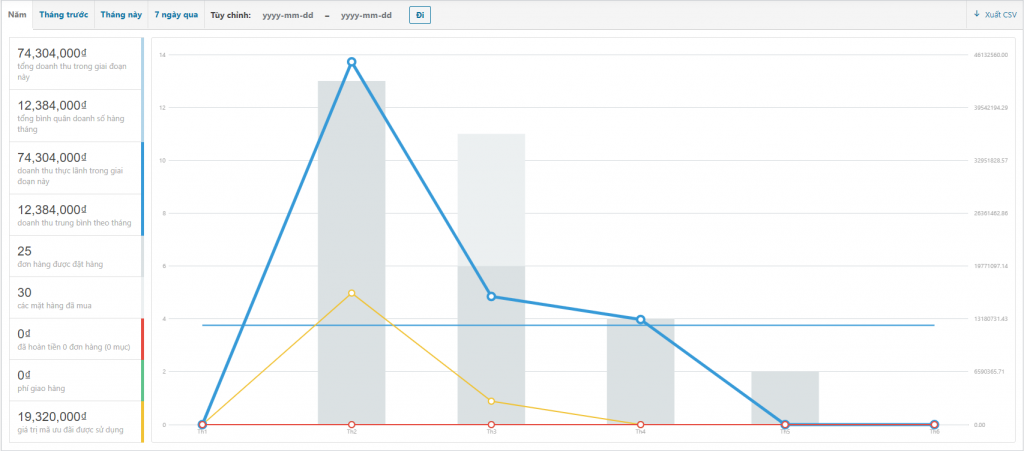1024x451 pixels.
Task: Select the Năm tab
Action: tap(17, 15)
